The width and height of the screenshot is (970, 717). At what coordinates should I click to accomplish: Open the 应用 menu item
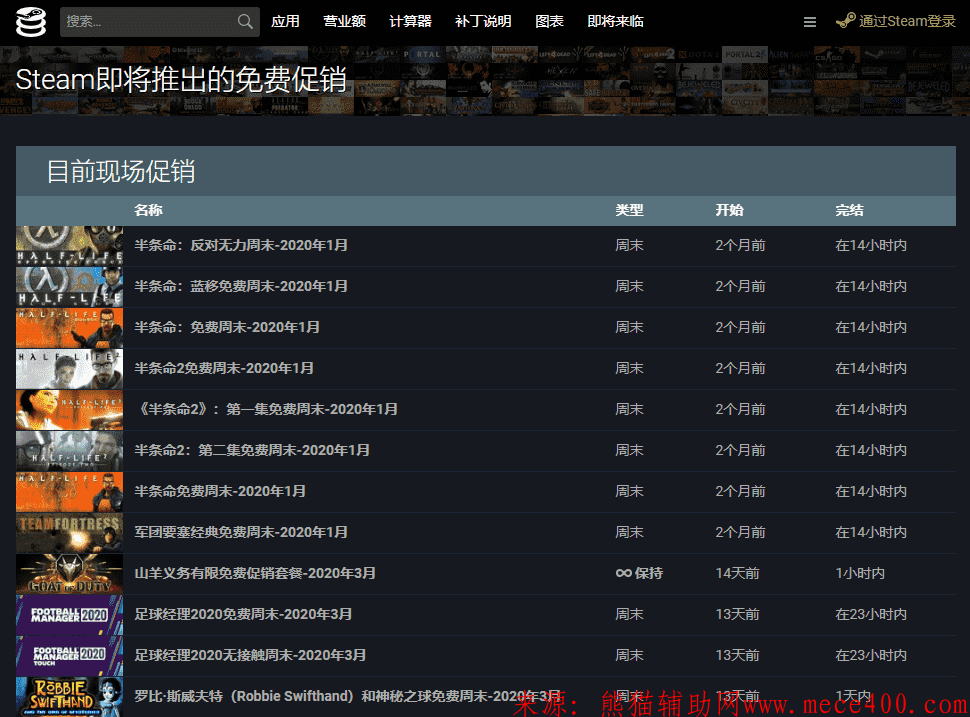click(285, 22)
